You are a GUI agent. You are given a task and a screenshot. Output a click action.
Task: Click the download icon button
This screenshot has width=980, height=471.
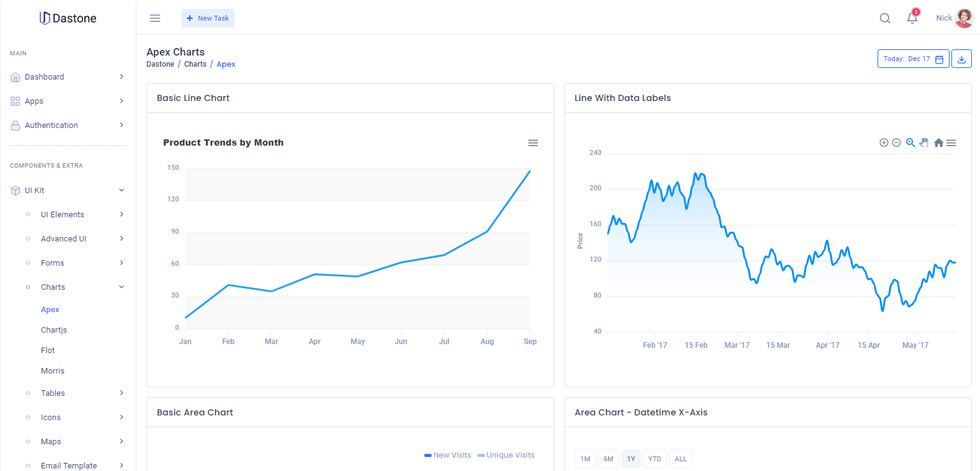point(962,59)
